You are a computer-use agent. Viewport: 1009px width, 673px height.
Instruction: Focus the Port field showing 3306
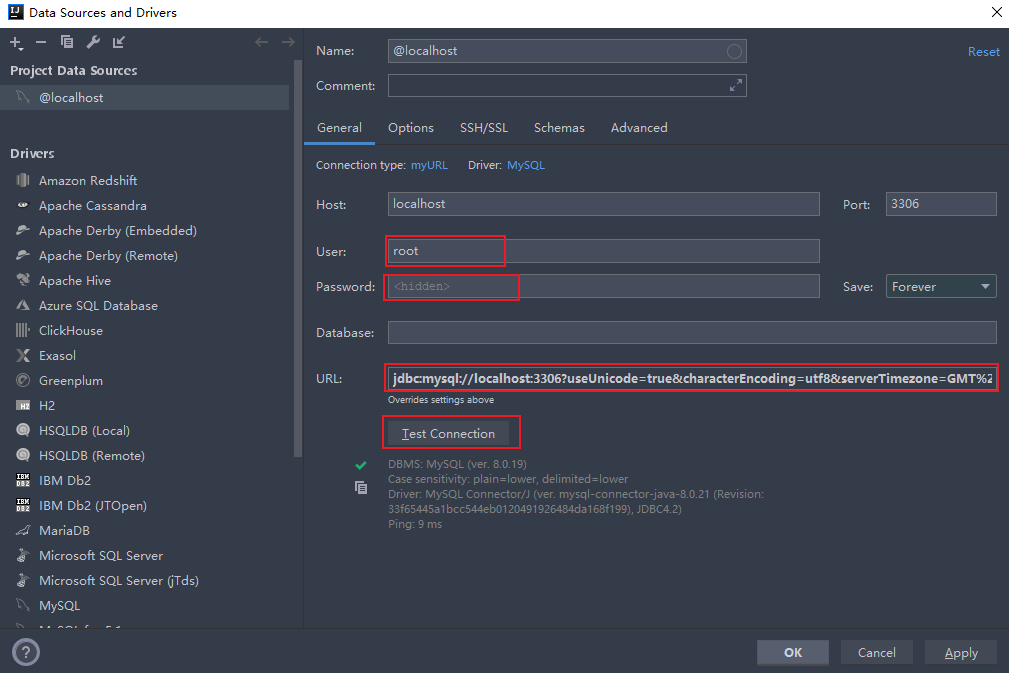(x=941, y=204)
